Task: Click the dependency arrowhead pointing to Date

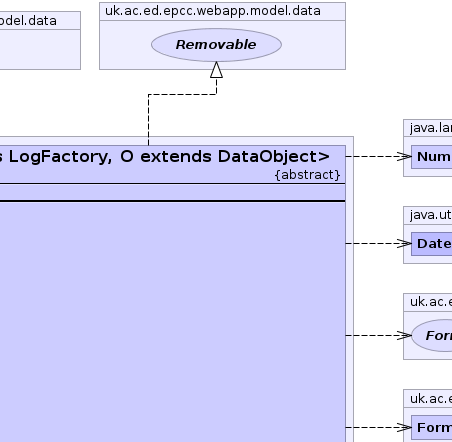Action: coord(404,244)
